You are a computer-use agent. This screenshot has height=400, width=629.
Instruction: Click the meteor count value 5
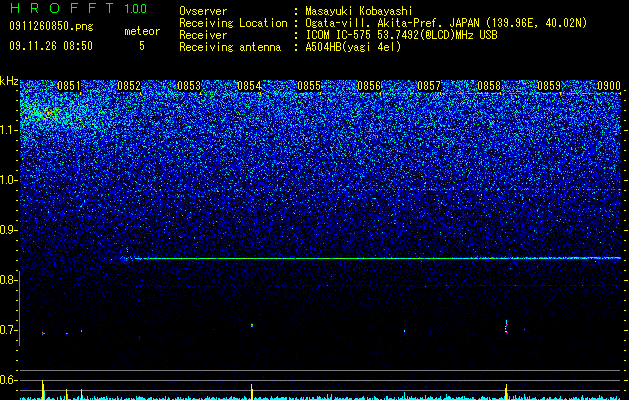tap(142, 46)
